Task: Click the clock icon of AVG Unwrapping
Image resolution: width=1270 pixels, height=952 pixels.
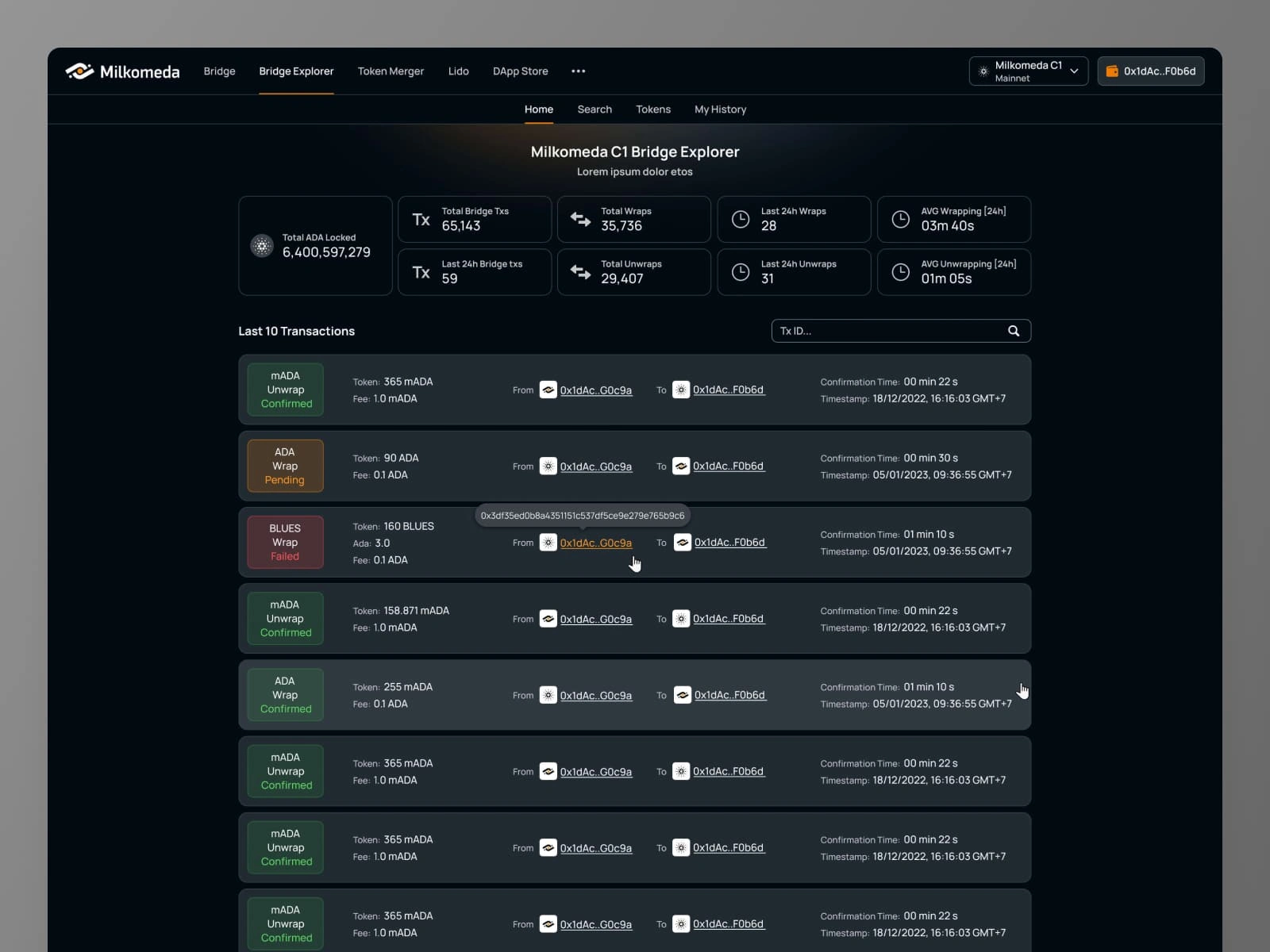Action: pyautogui.click(x=901, y=272)
